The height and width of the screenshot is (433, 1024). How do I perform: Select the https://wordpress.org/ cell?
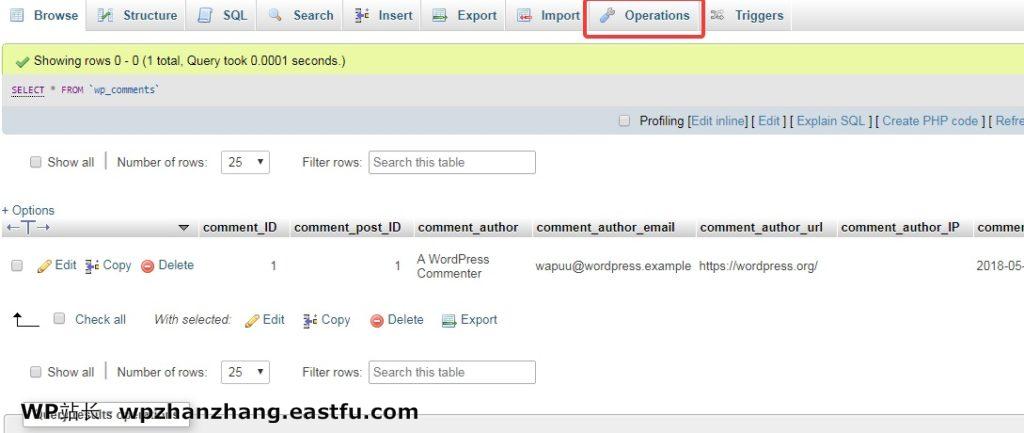[x=758, y=266]
